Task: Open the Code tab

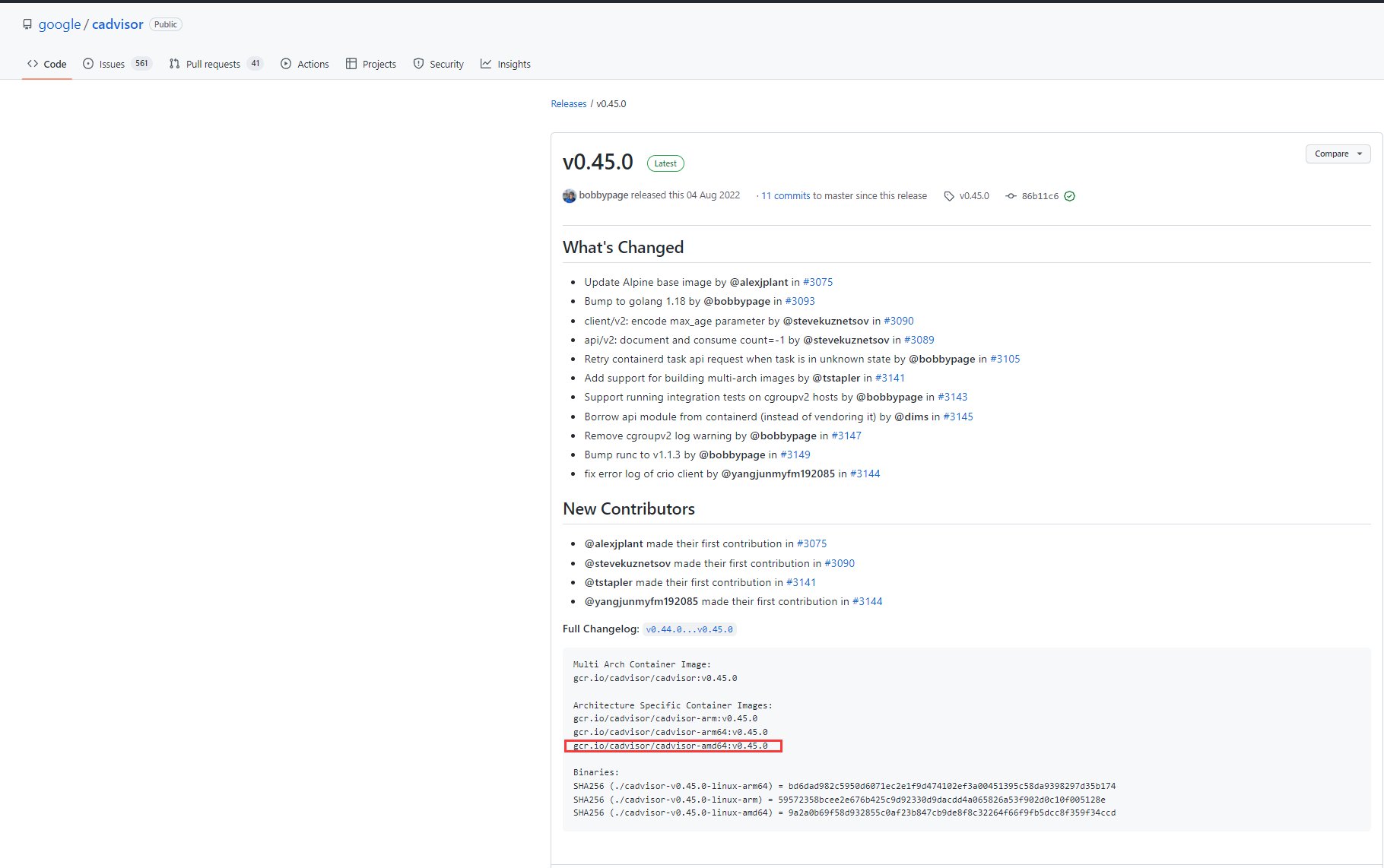Action: click(x=46, y=64)
